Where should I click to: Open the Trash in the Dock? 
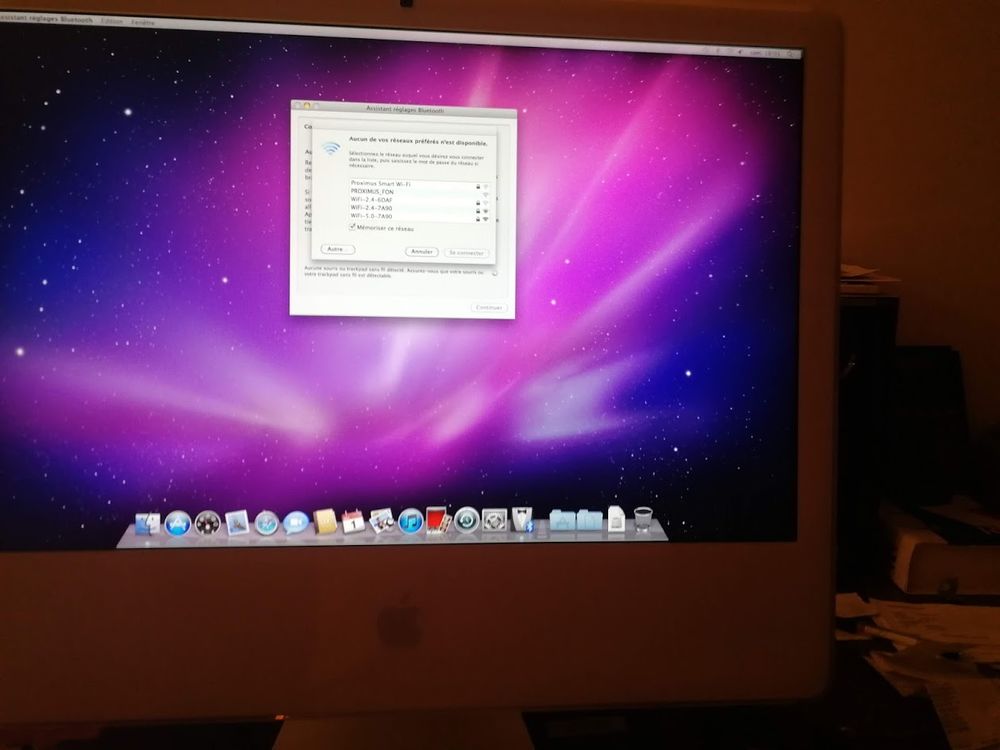point(643,519)
